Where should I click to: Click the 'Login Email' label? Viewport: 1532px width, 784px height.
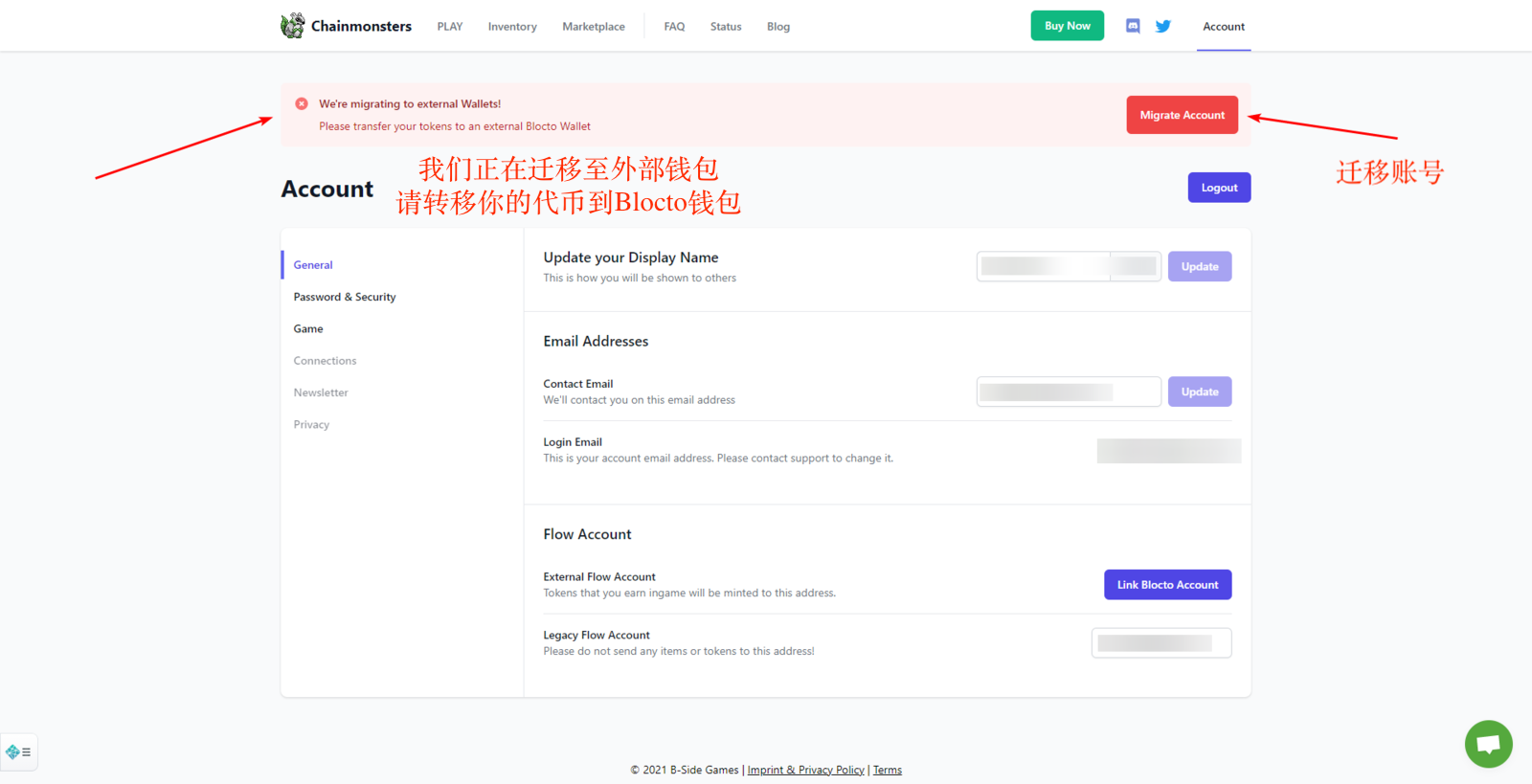point(573,442)
